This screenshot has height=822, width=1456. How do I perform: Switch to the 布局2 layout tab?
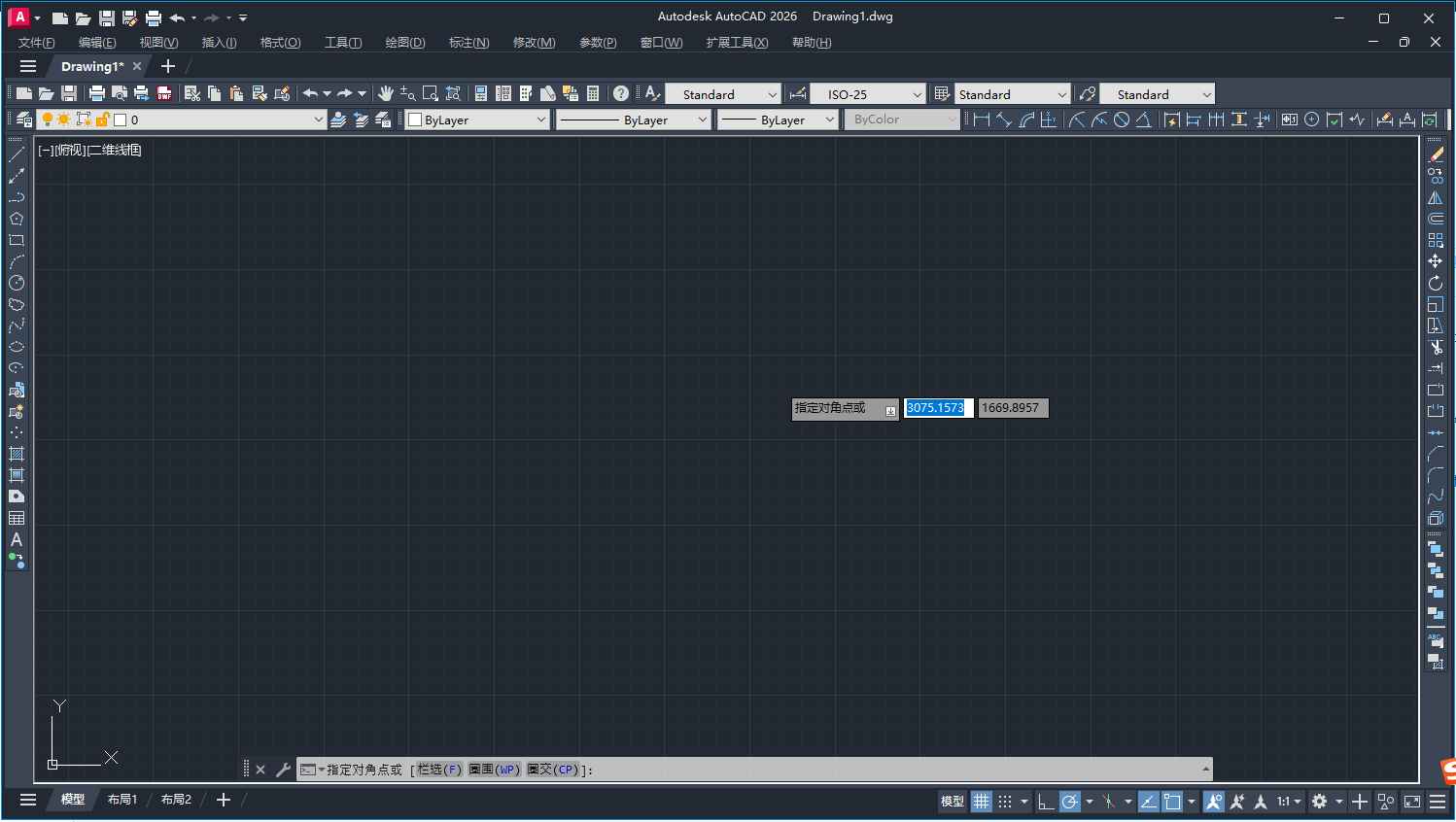[x=176, y=799]
